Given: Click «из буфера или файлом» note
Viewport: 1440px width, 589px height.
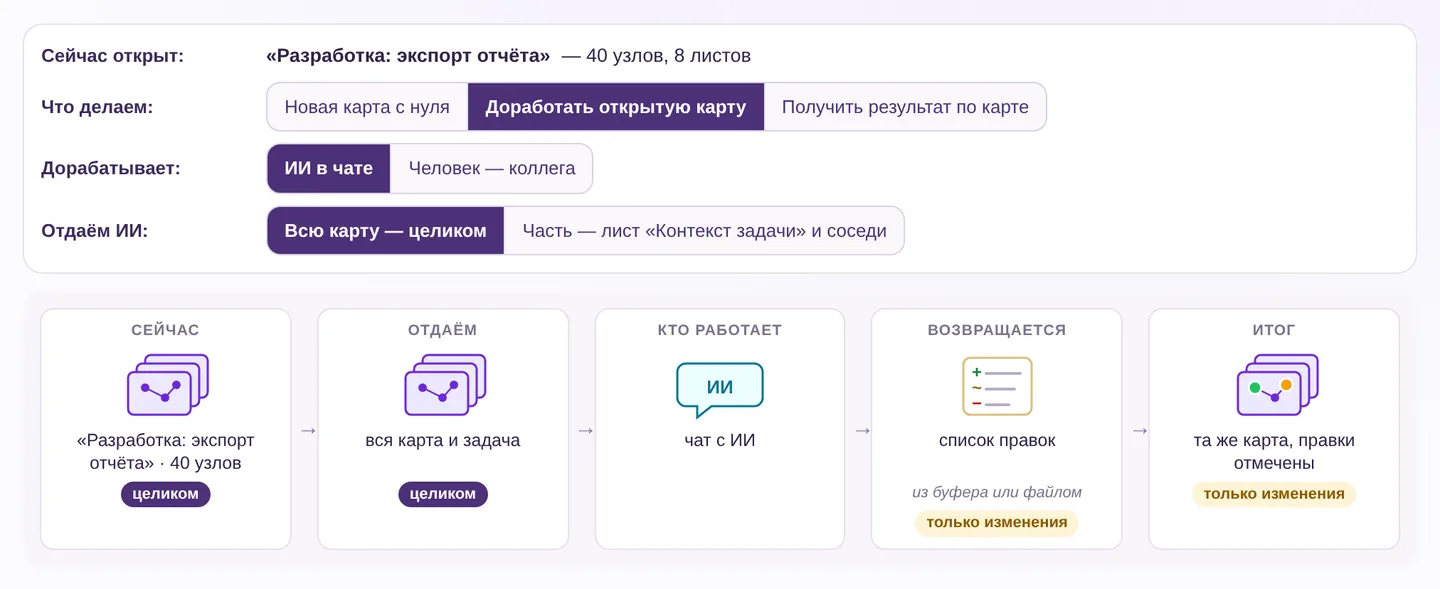Looking at the screenshot, I should click(997, 492).
